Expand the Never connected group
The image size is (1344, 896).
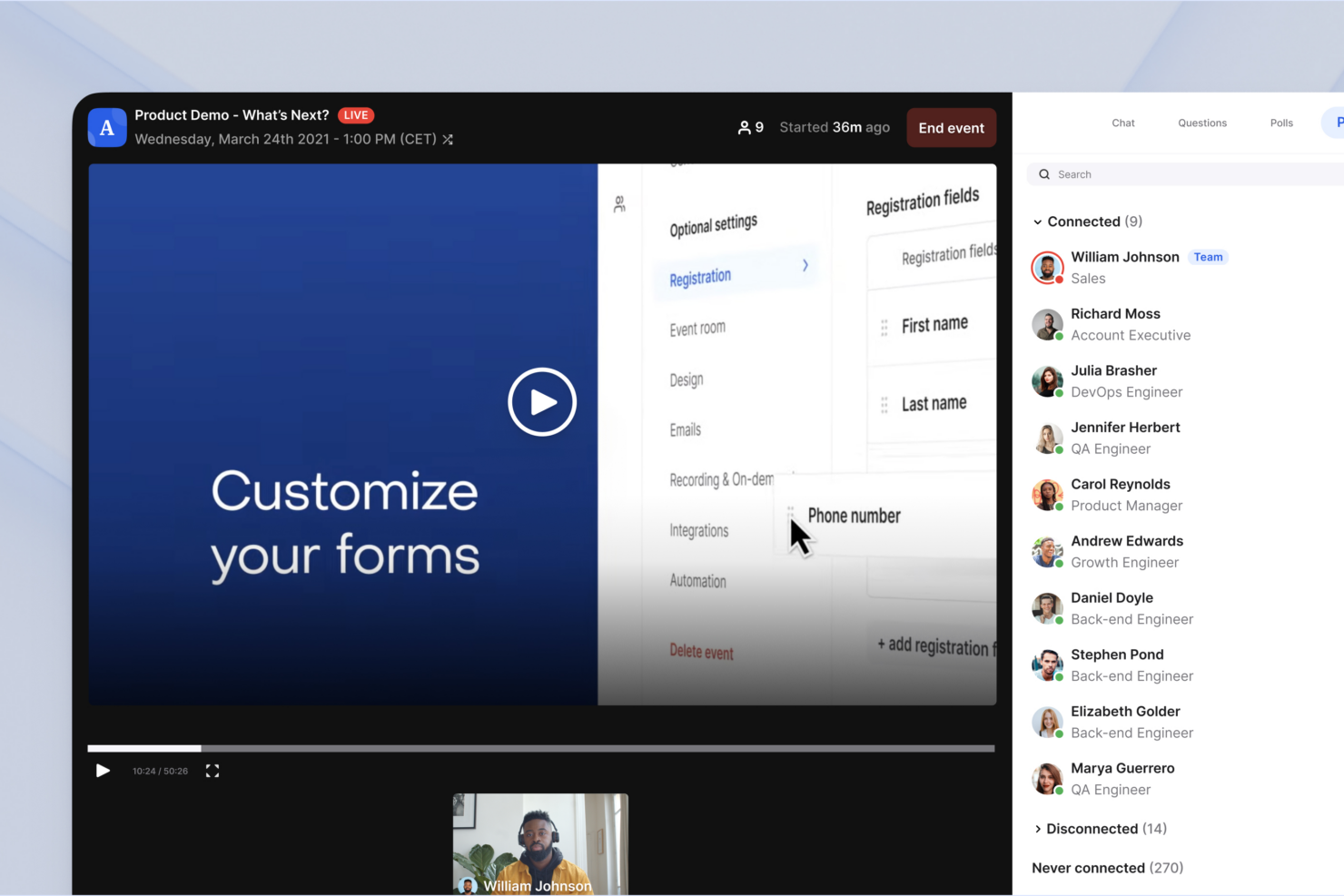point(1106,868)
